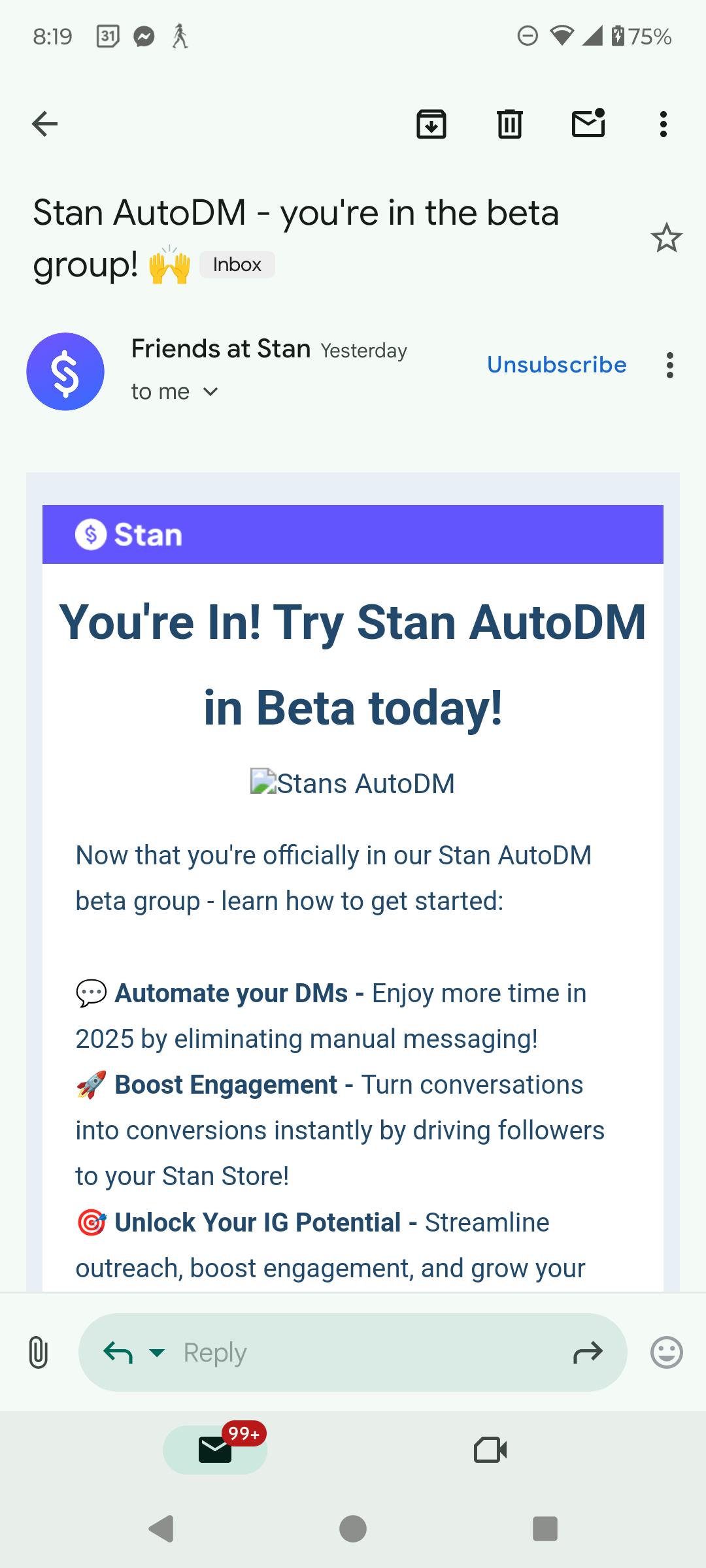Image resolution: width=706 pixels, height=1568 pixels.
Task: Switch to the Mail tab
Action: [215, 1450]
